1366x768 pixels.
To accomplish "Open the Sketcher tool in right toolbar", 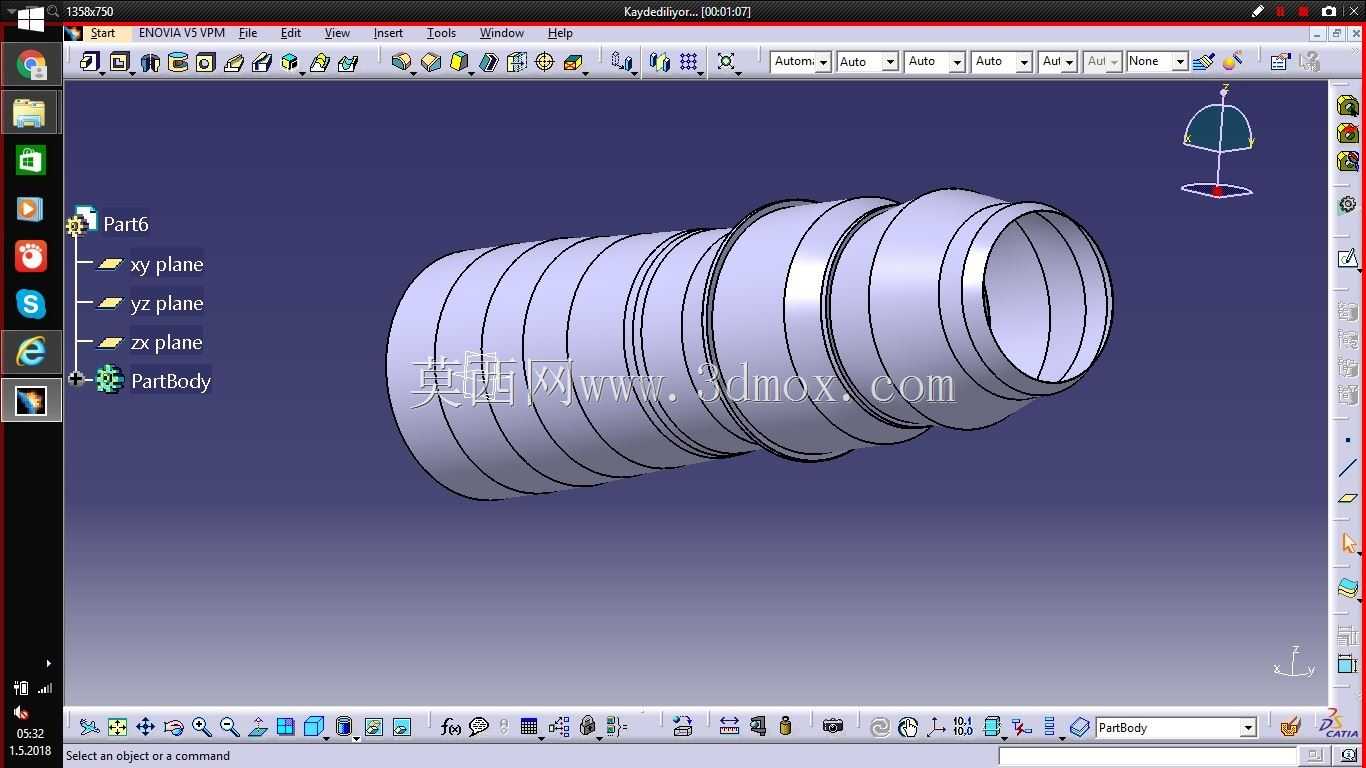I will (x=1348, y=259).
